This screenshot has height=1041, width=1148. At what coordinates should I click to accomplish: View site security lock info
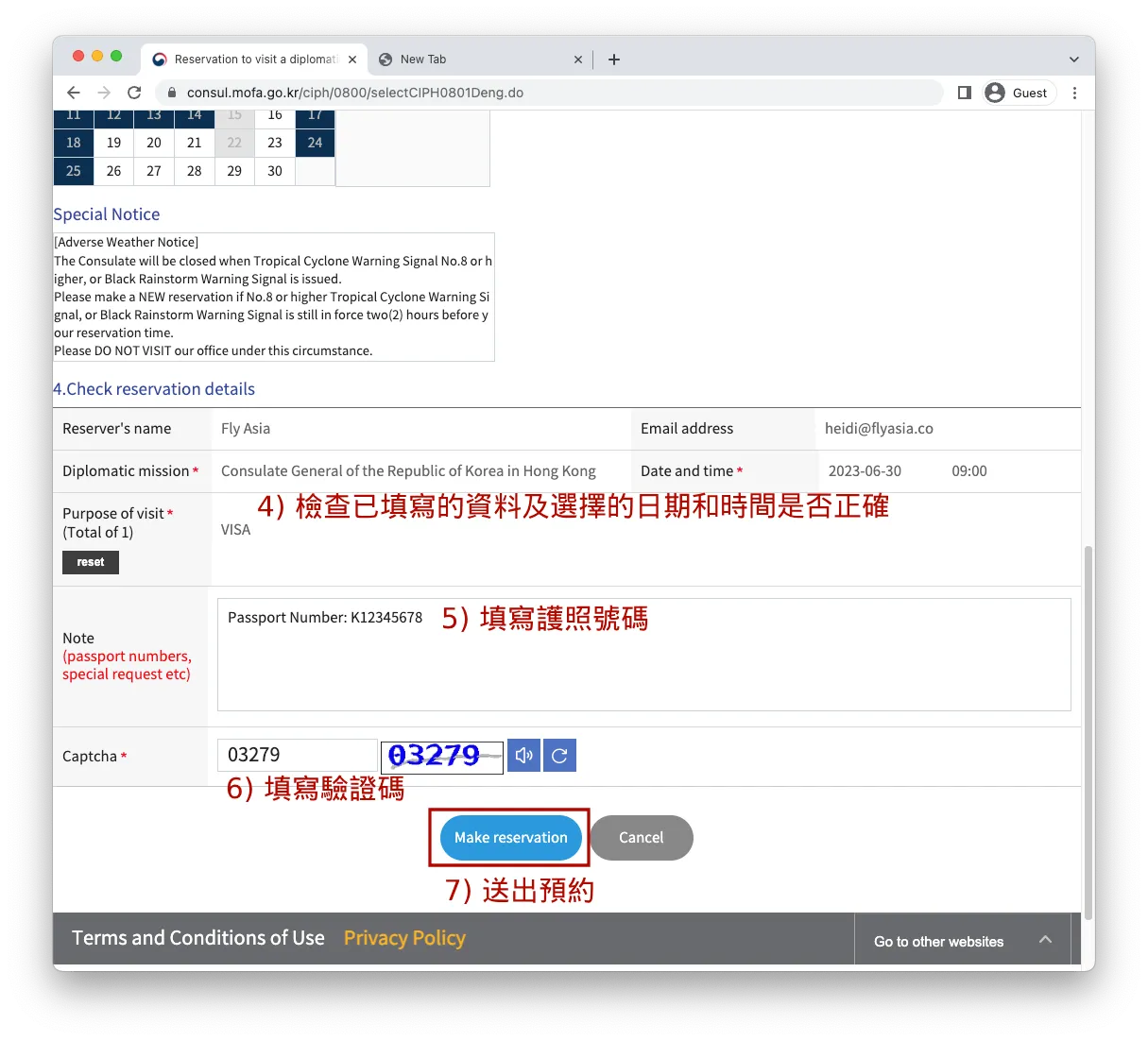tap(171, 93)
